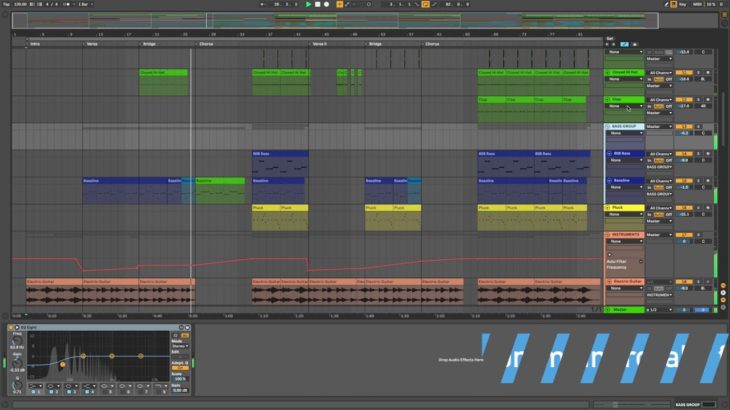Image resolution: width=730 pixels, height=410 pixels.
Task: Jump to the Intro locator
Action: 35,44
